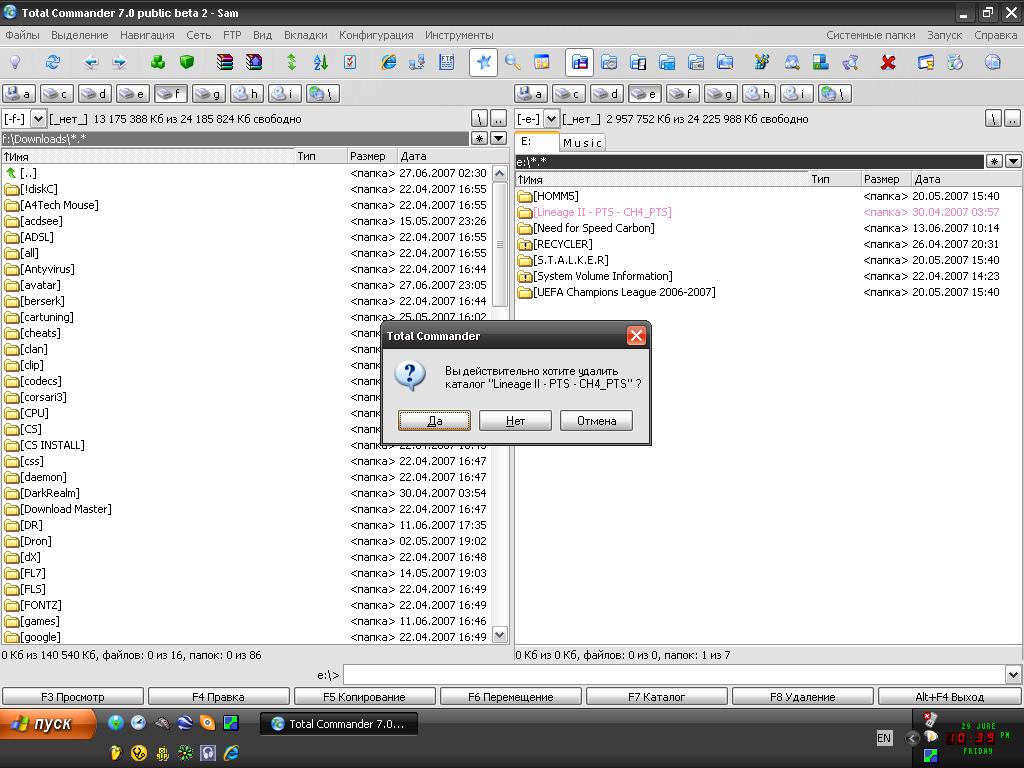Image resolution: width=1024 pixels, height=768 pixels.
Task: Click the EN language indicator in the tray
Action: pyautogui.click(x=884, y=738)
